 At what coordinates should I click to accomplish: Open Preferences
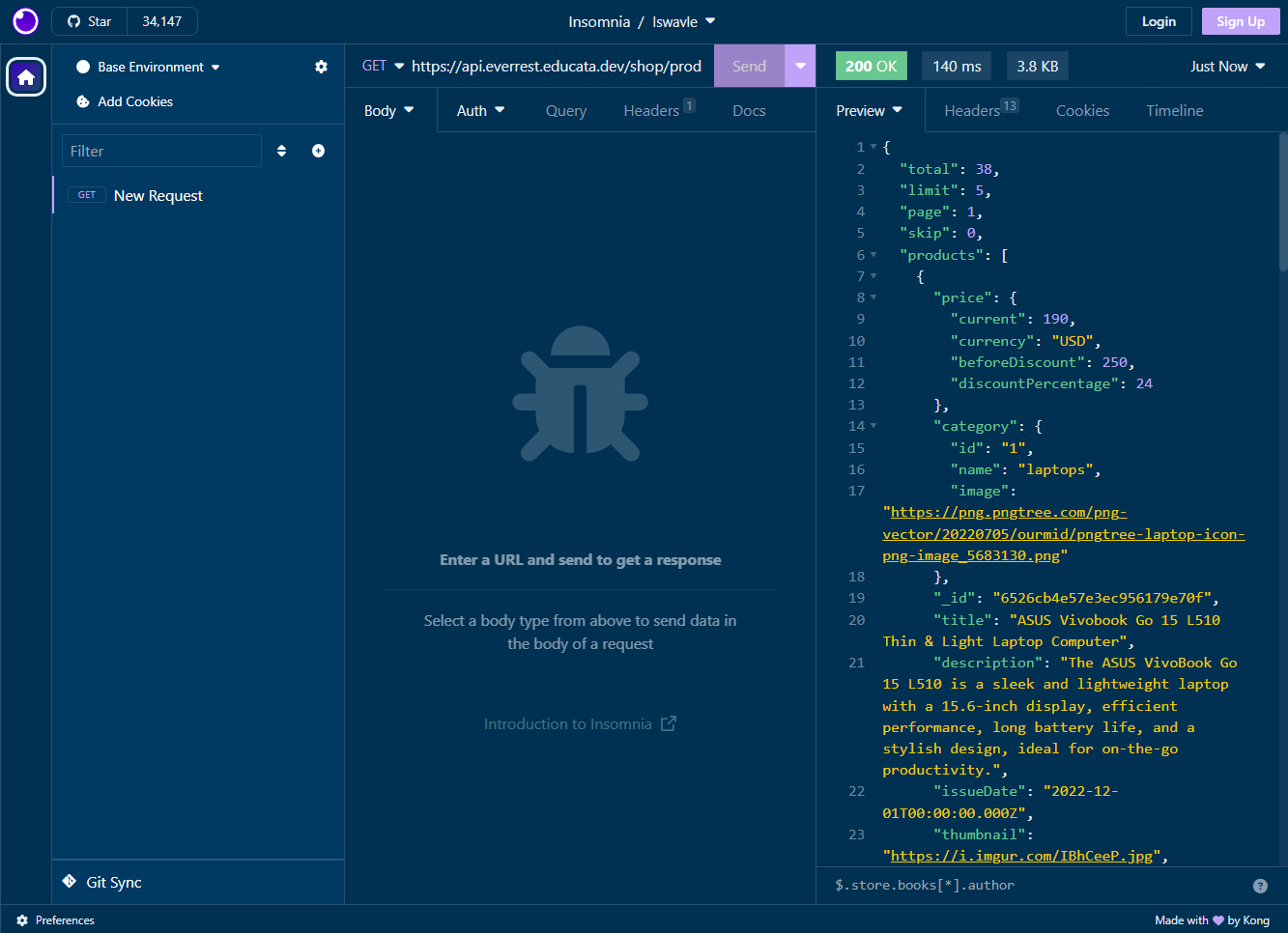pyautogui.click(x=56, y=920)
